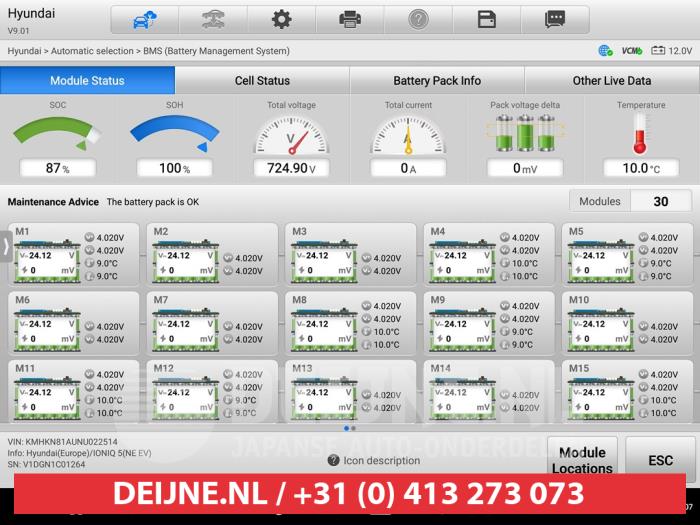This screenshot has height=525, width=700.
Task: Select the M11 module card
Action: 74,391
